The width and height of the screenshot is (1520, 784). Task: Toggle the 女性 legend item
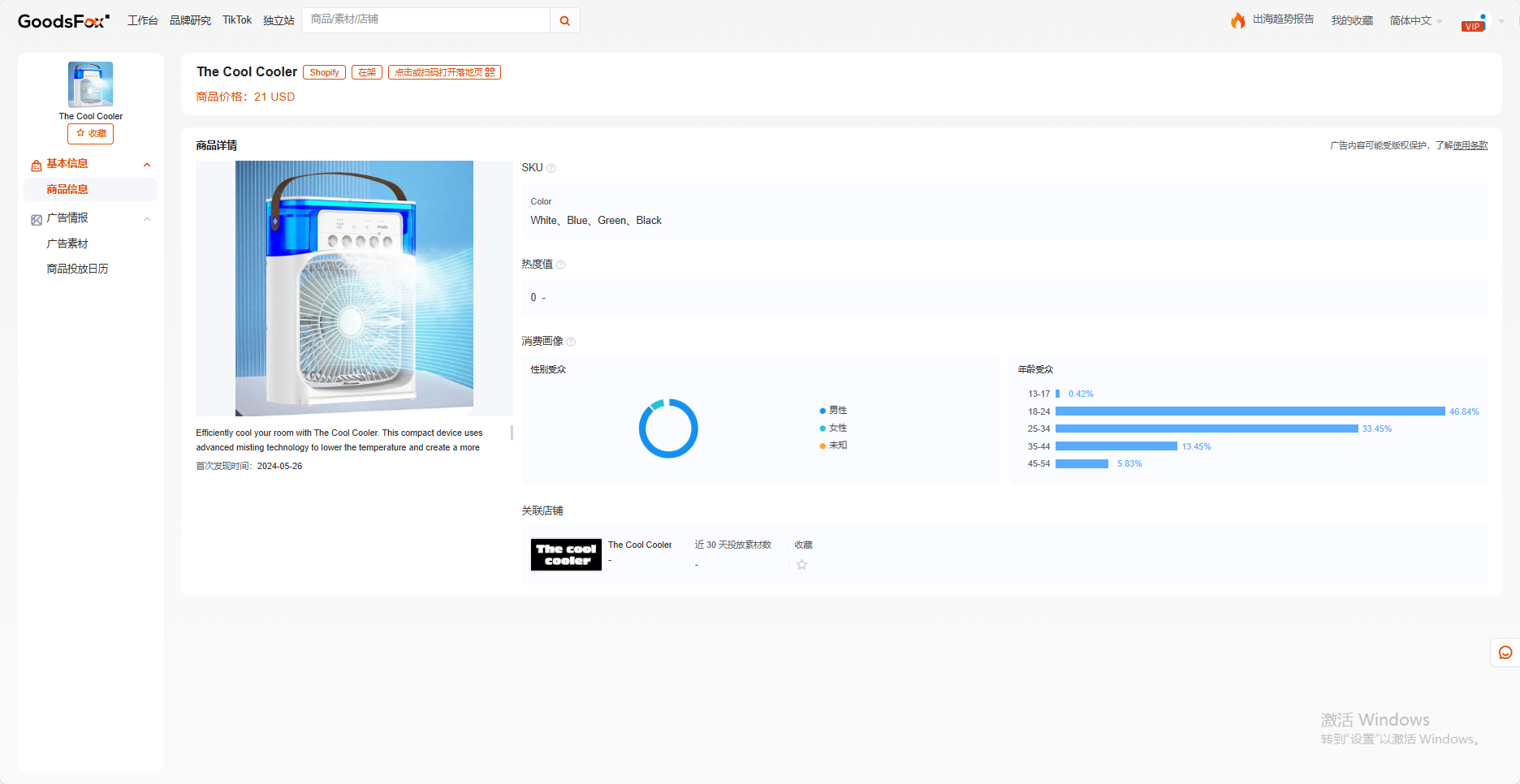pos(833,429)
